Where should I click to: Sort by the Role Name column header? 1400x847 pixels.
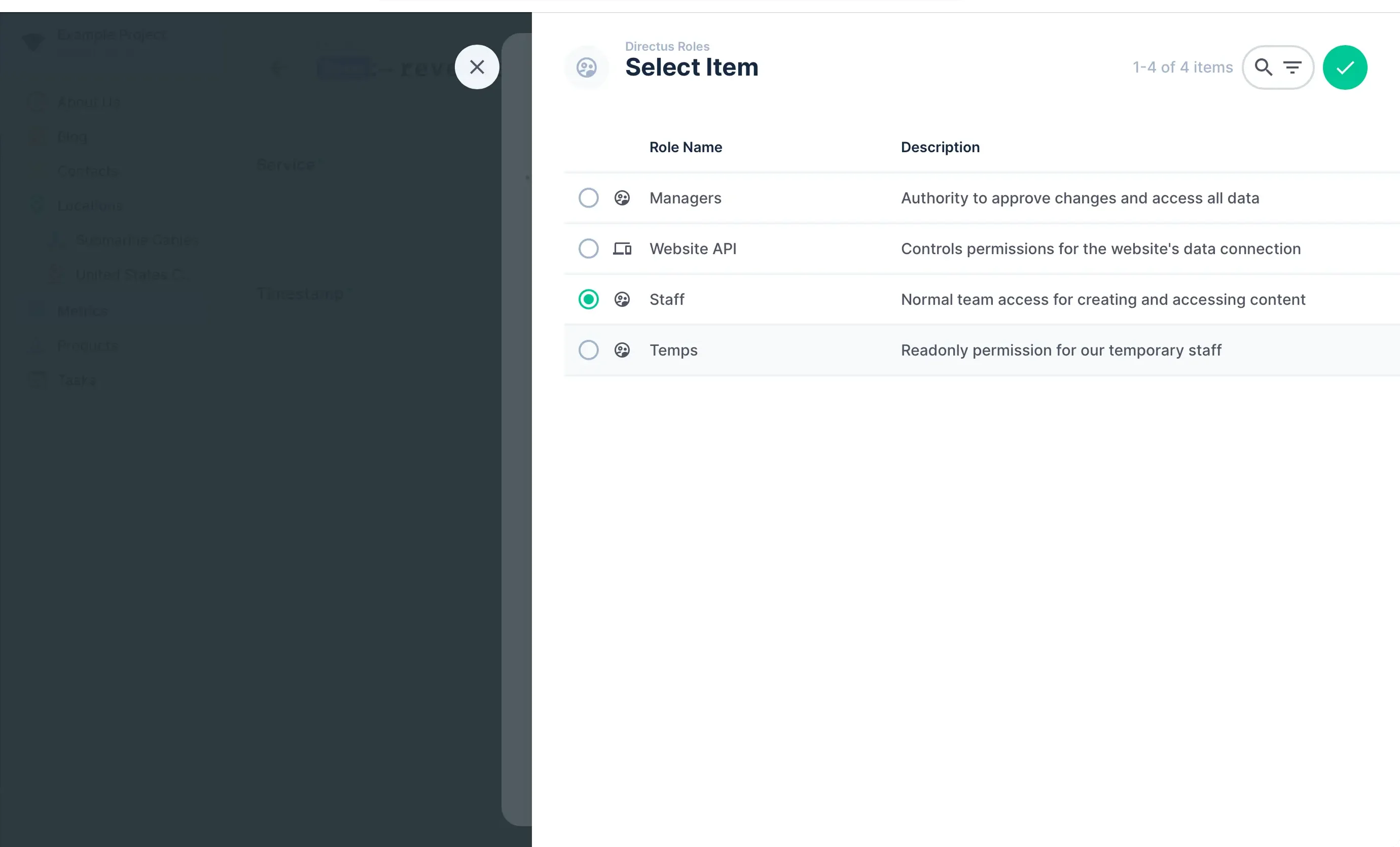coord(685,147)
